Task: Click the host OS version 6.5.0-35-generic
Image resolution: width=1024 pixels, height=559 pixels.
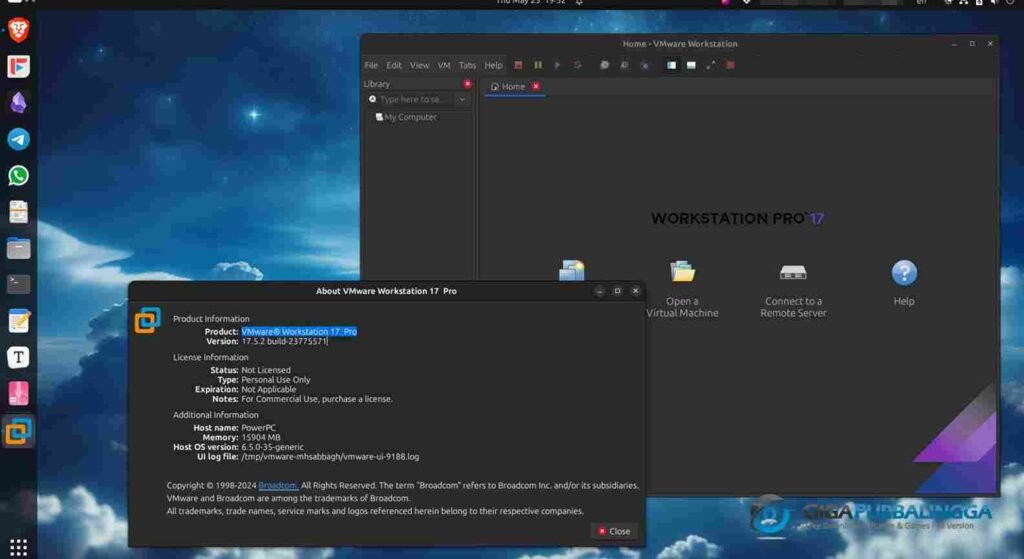Action: pos(272,447)
